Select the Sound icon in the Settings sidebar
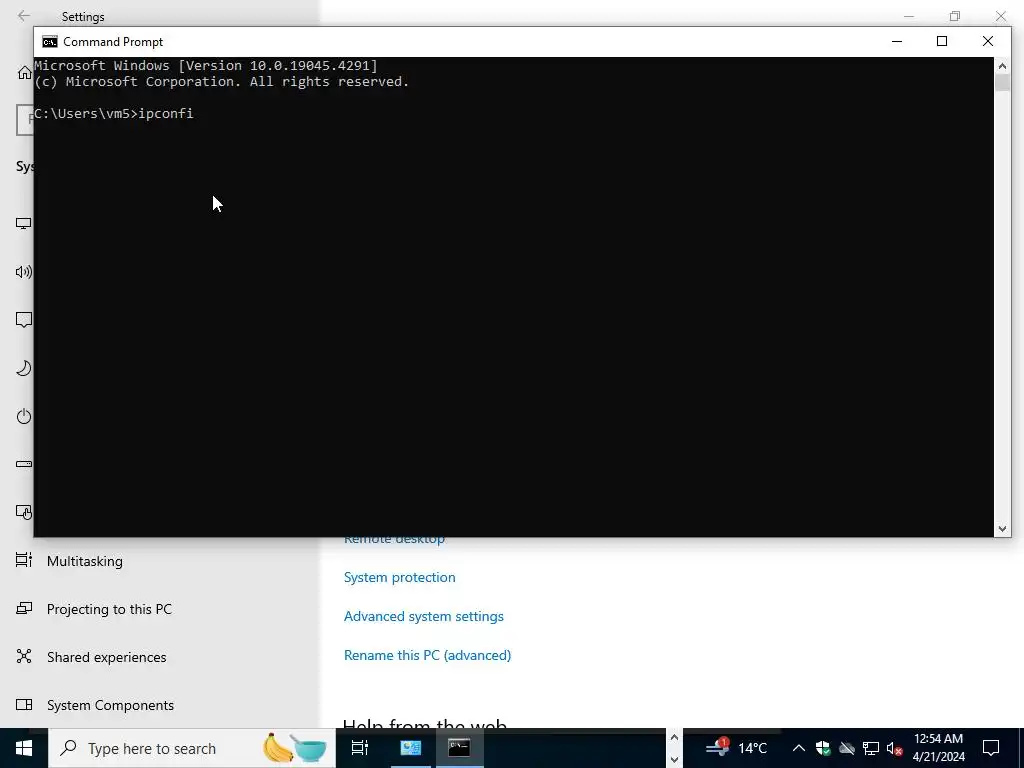The image size is (1024, 768). (24, 272)
